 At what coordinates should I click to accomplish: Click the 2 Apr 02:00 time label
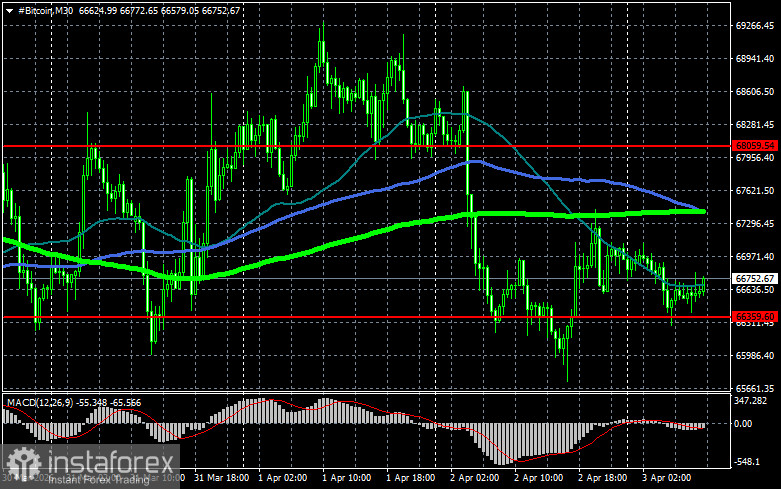coord(474,478)
